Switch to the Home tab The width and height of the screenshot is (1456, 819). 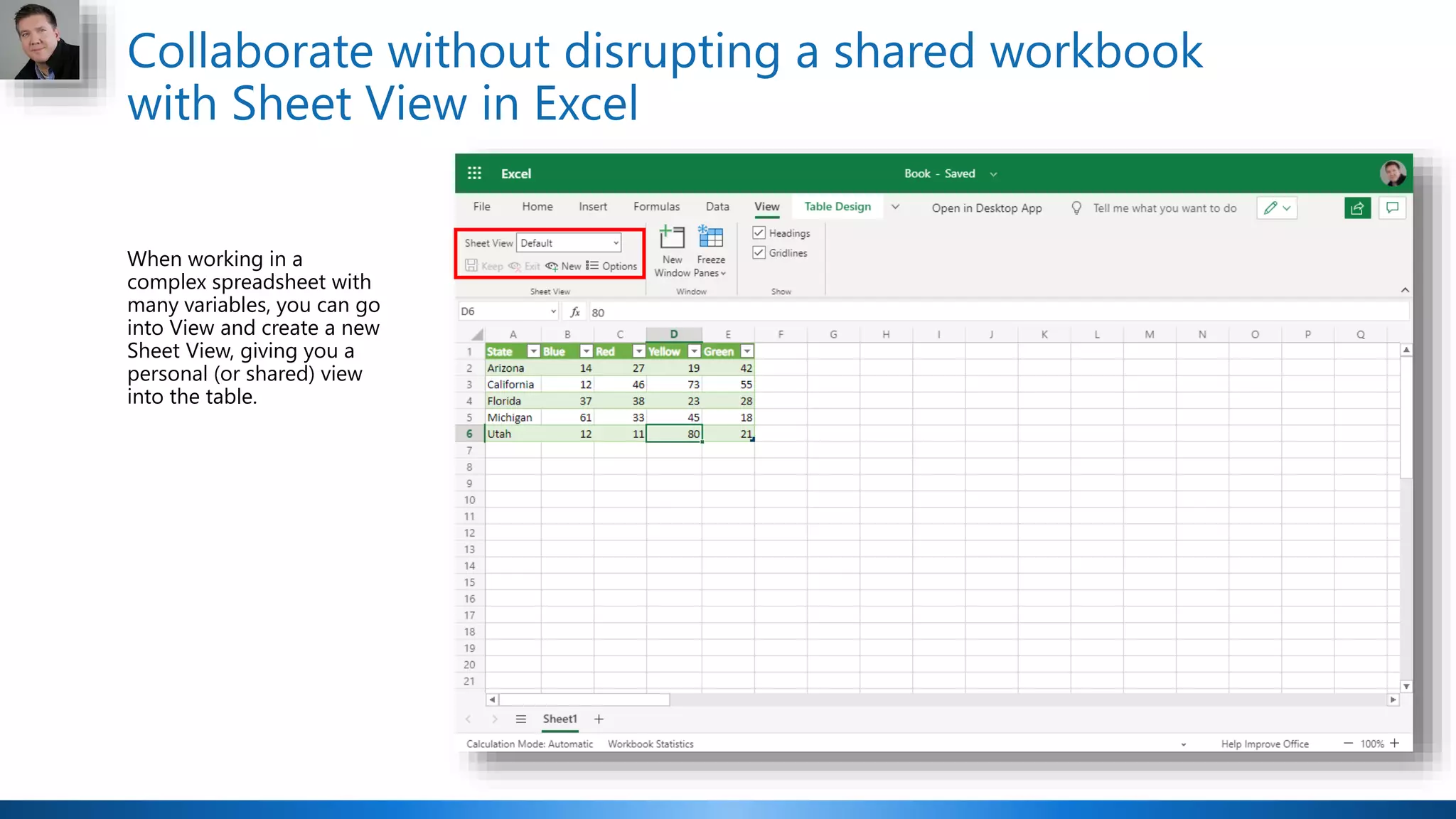[x=537, y=206]
